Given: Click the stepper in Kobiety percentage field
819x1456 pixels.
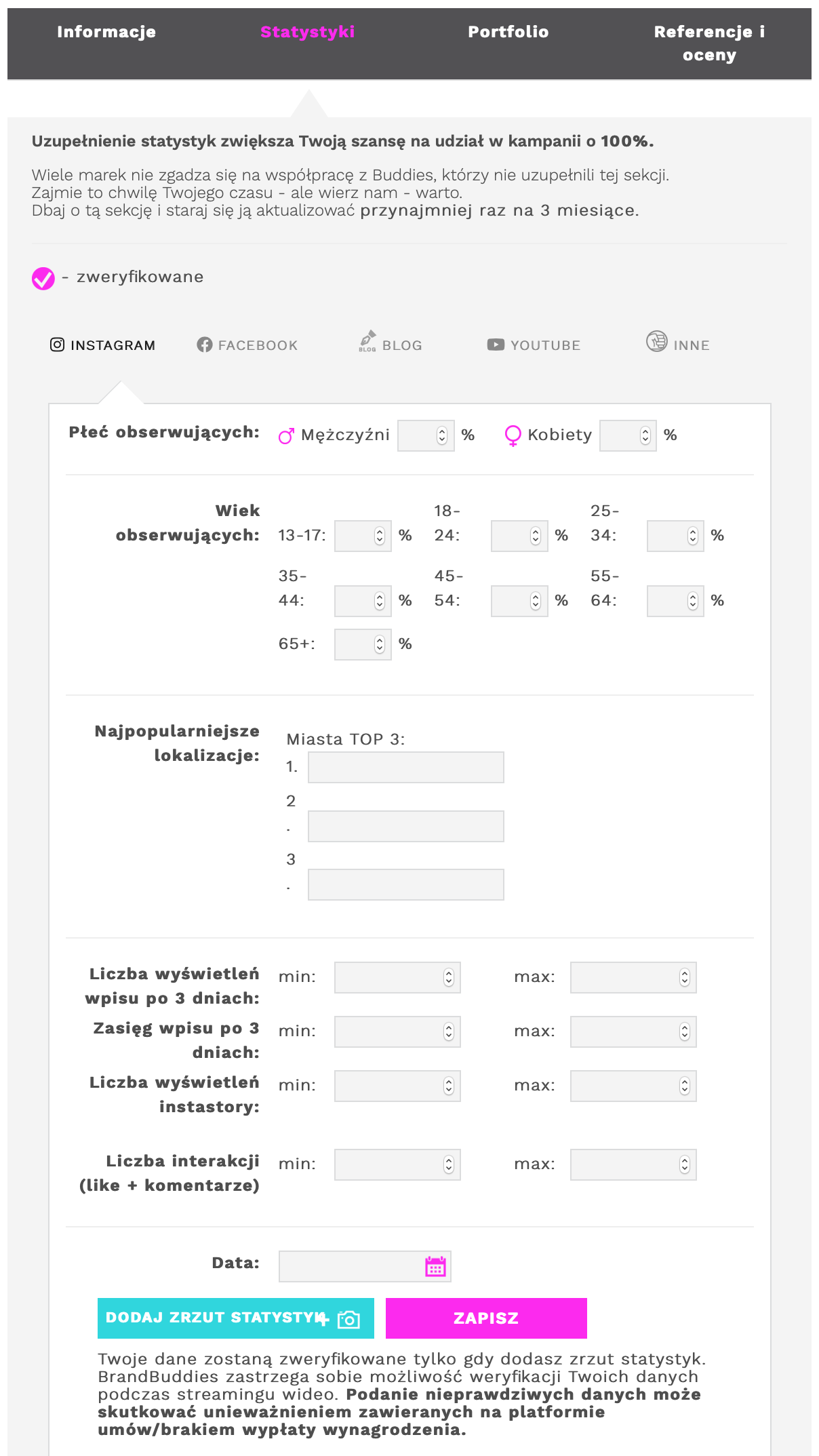Looking at the screenshot, I should (645, 435).
